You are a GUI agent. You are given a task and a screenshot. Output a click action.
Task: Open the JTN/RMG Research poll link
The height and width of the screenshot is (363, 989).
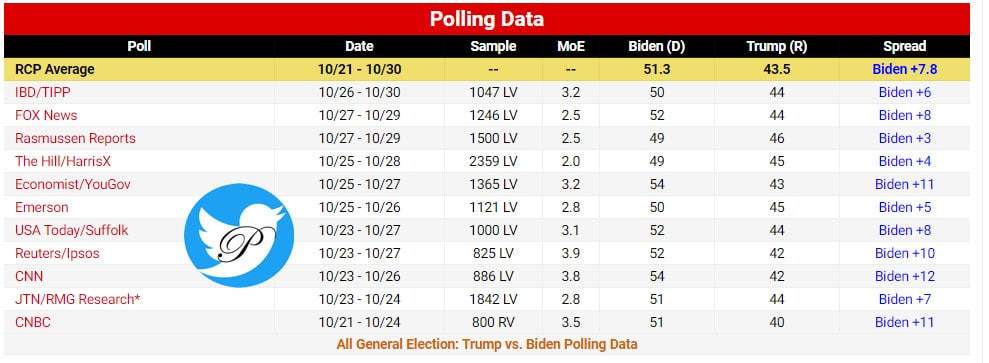point(77,299)
